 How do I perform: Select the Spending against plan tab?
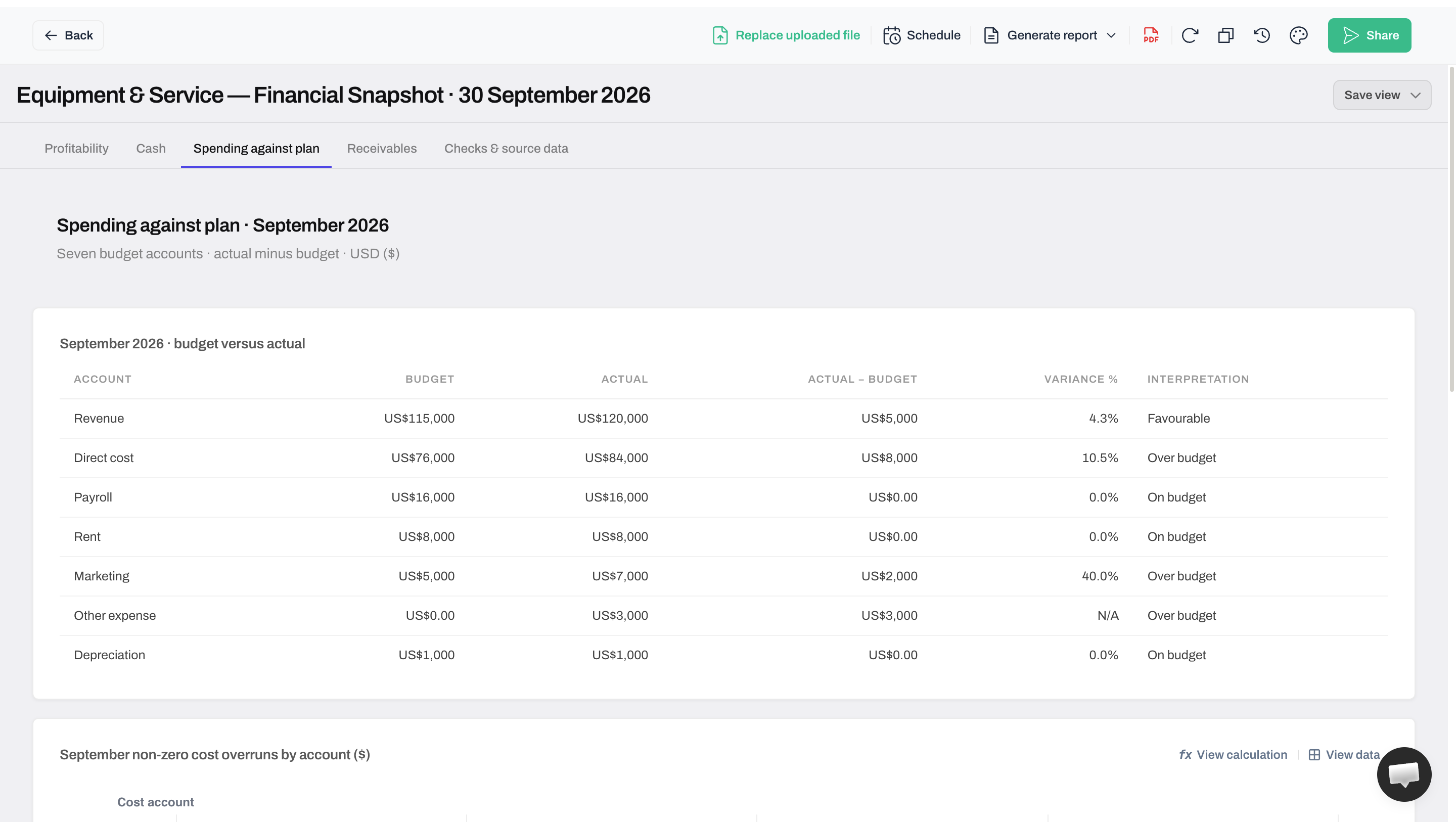point(256,148)
